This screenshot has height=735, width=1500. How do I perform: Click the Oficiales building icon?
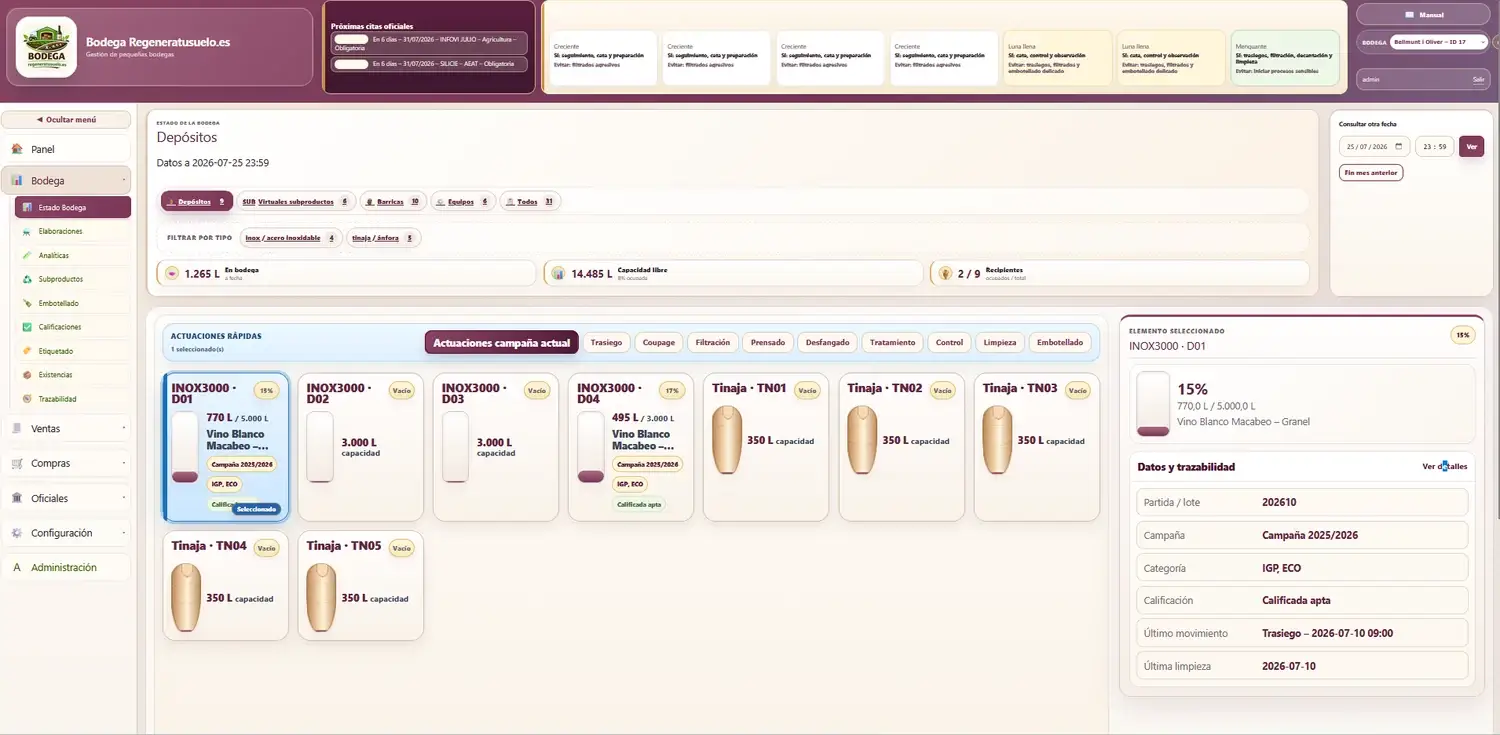coord(17,498)
